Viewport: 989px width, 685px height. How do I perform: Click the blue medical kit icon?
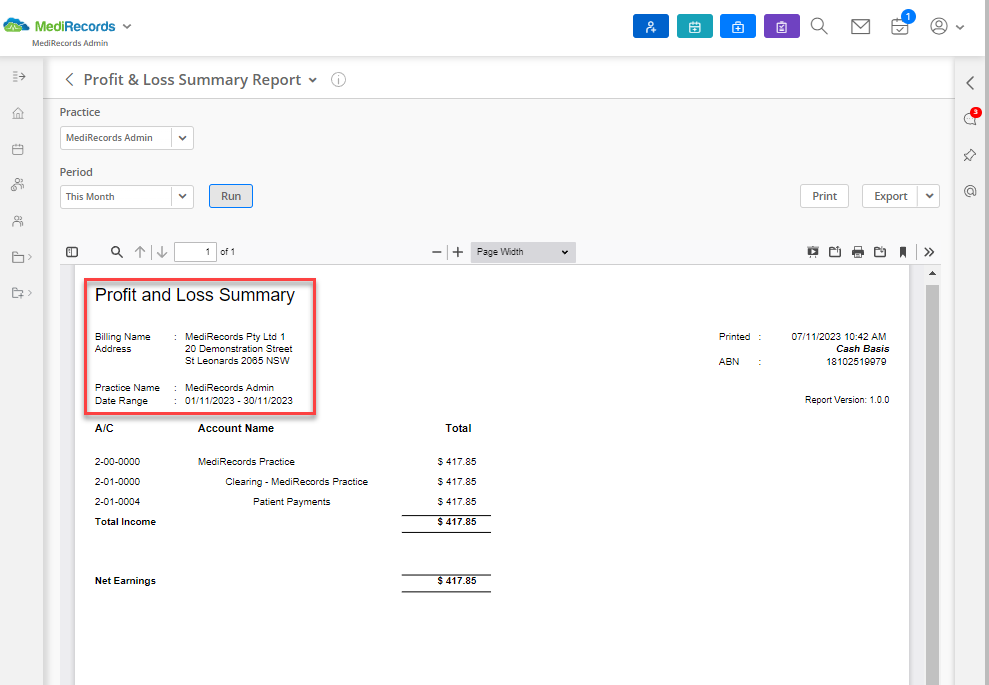[737, 26]
